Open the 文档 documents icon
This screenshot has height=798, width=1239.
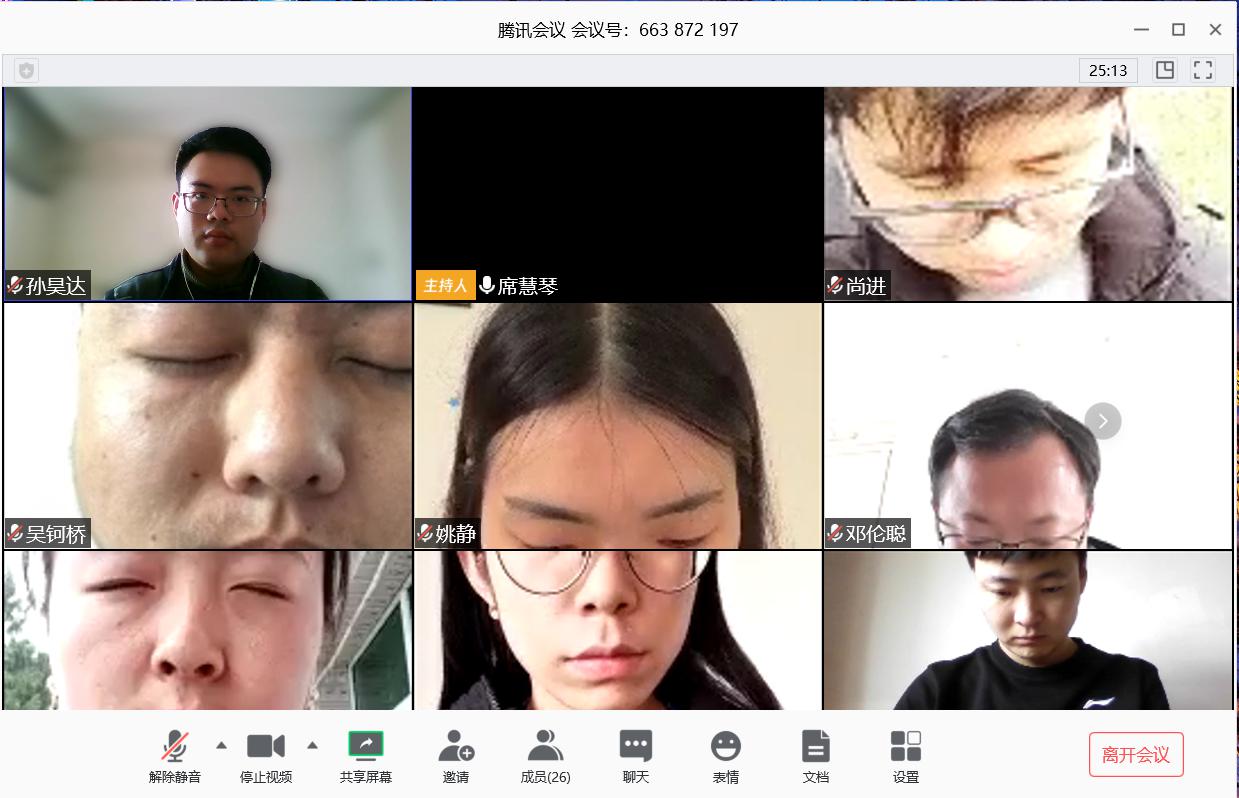pos(816,756)
